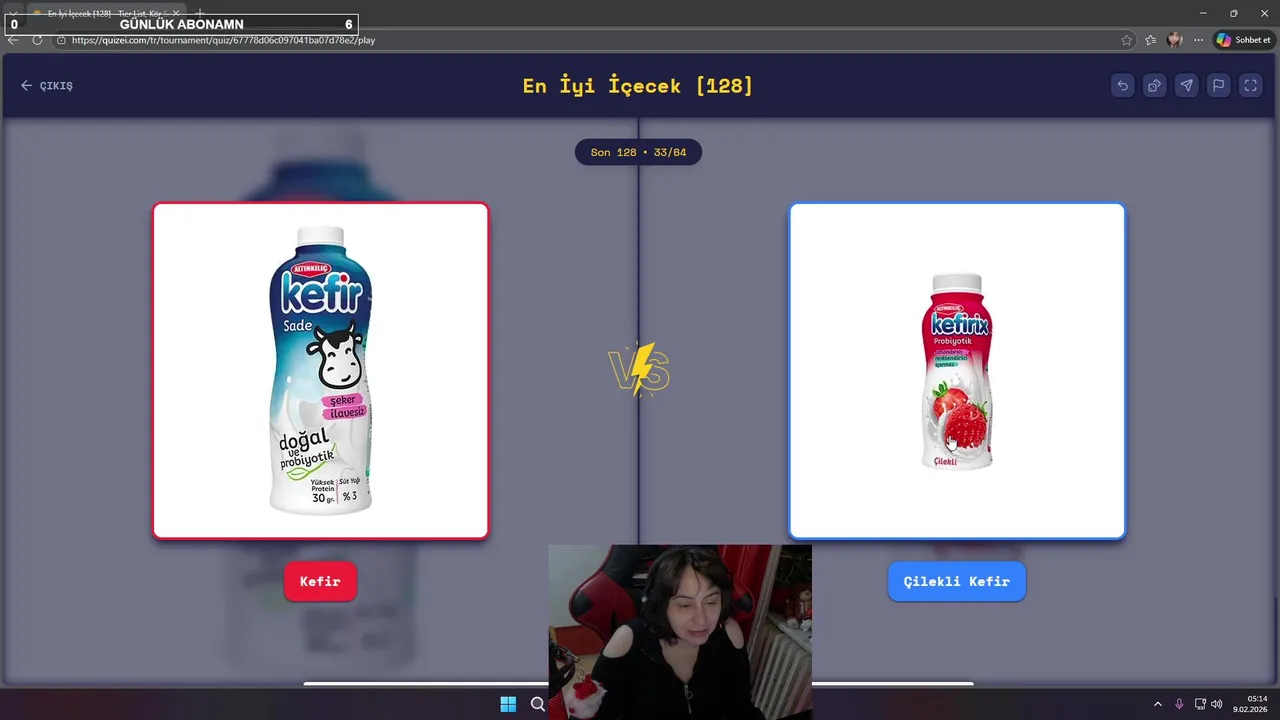Bookmark this page with star icon
Screen dimensions: 1280x720
tap(1127, 40)
